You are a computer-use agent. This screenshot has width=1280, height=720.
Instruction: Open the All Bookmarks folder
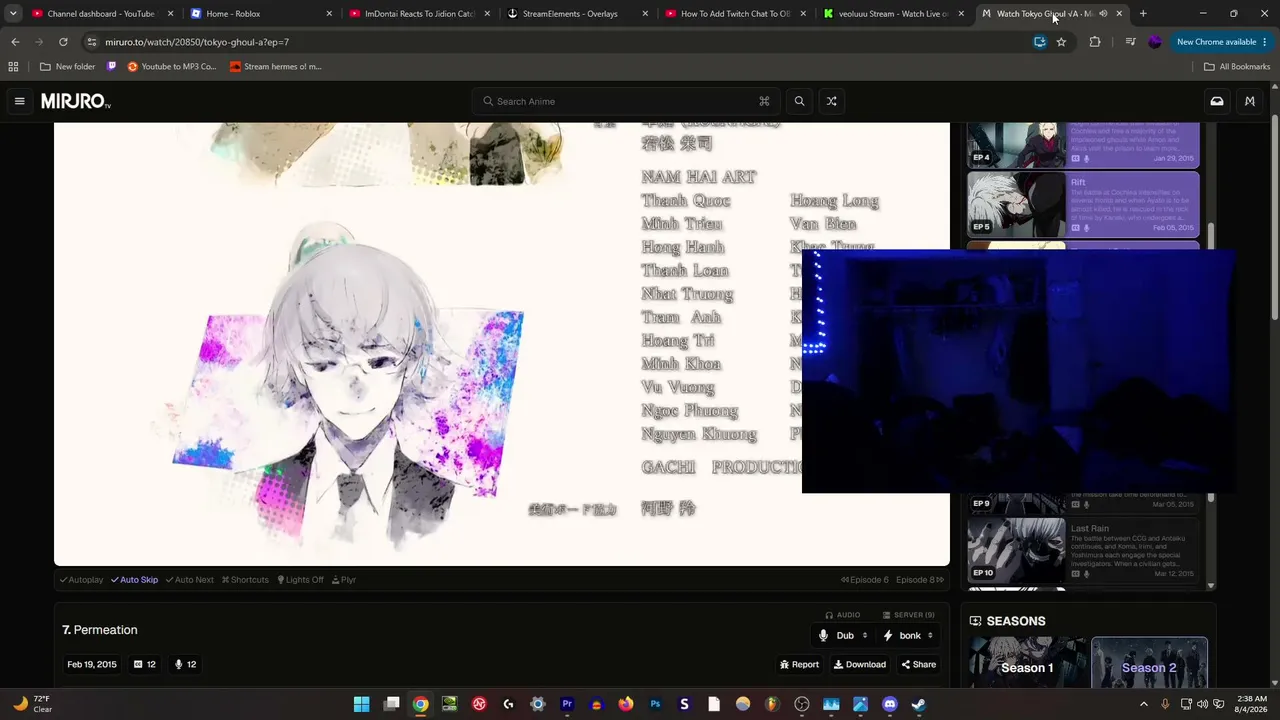pyautogui.click(x=1237, y=67)
